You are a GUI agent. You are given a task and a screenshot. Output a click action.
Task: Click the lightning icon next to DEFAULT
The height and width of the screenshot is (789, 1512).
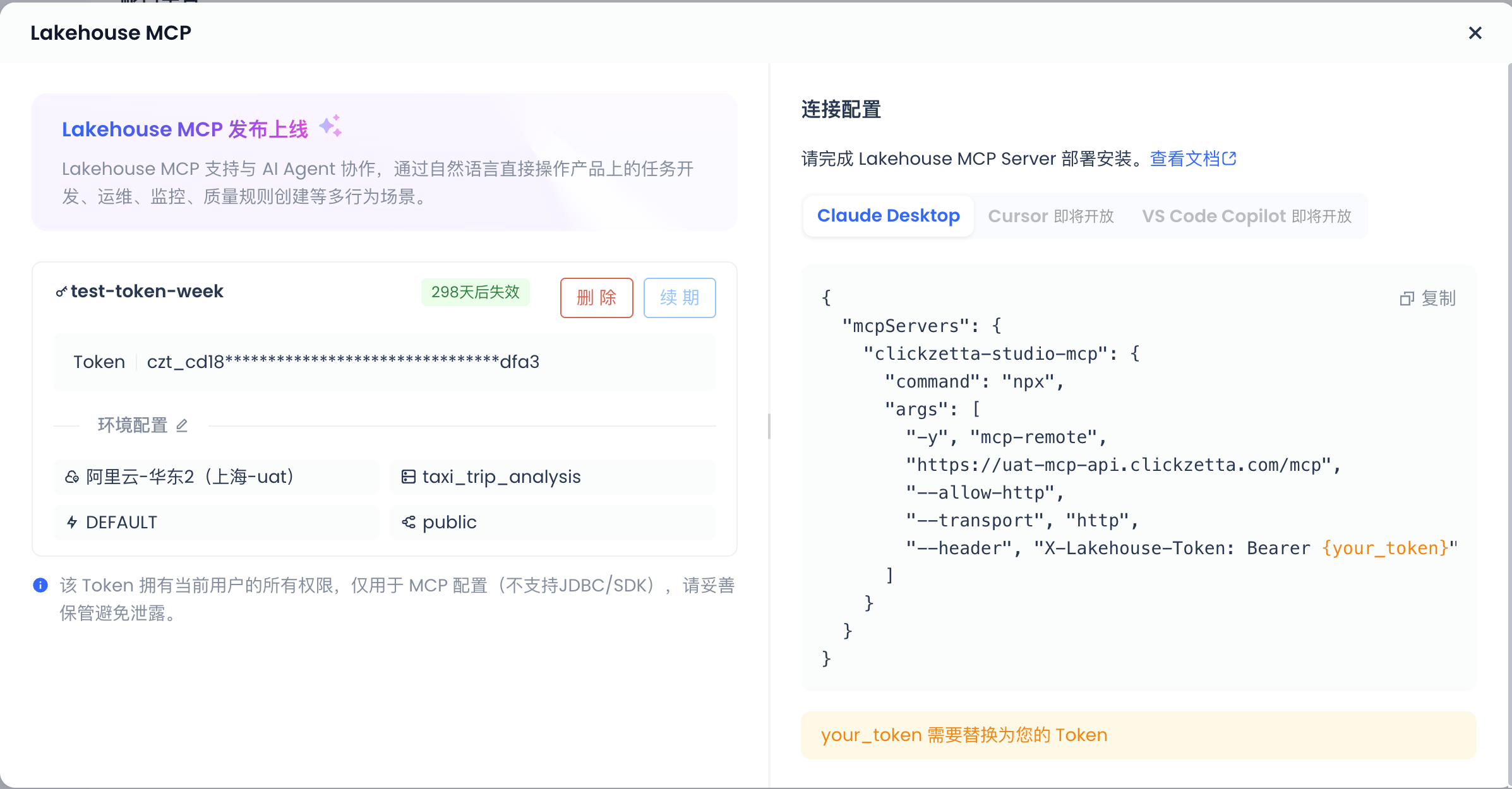click(x=72, y=523)
